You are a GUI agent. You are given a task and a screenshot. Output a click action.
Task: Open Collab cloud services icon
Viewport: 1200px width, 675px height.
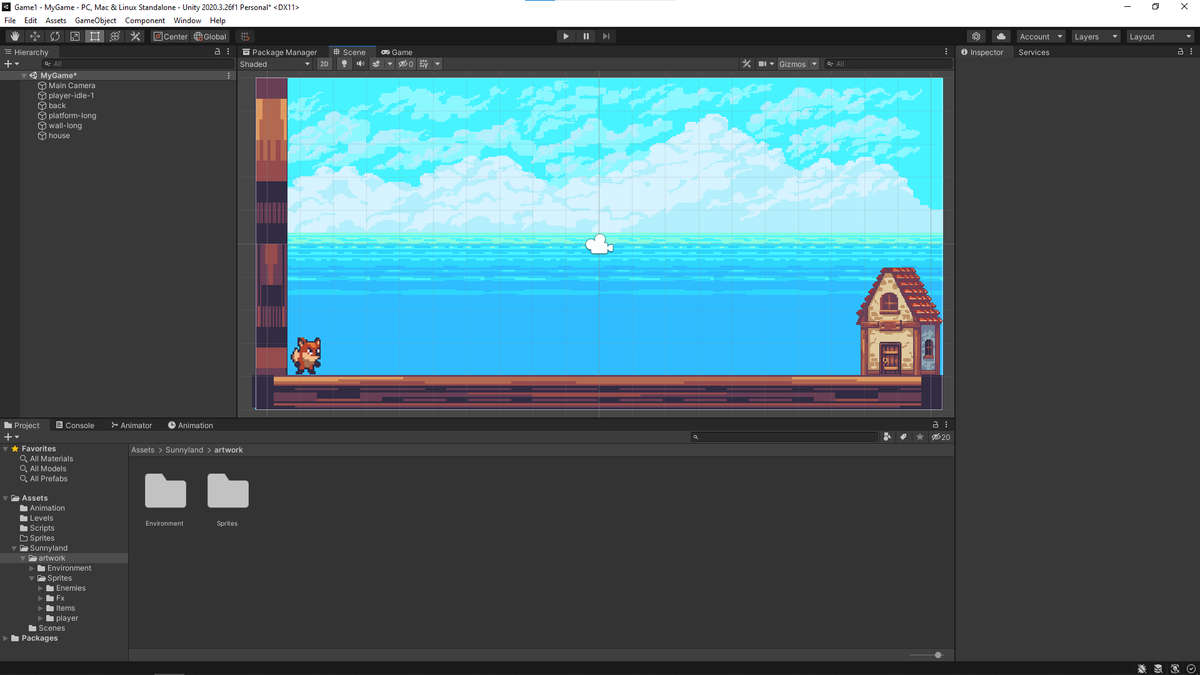click(1001, 36)
